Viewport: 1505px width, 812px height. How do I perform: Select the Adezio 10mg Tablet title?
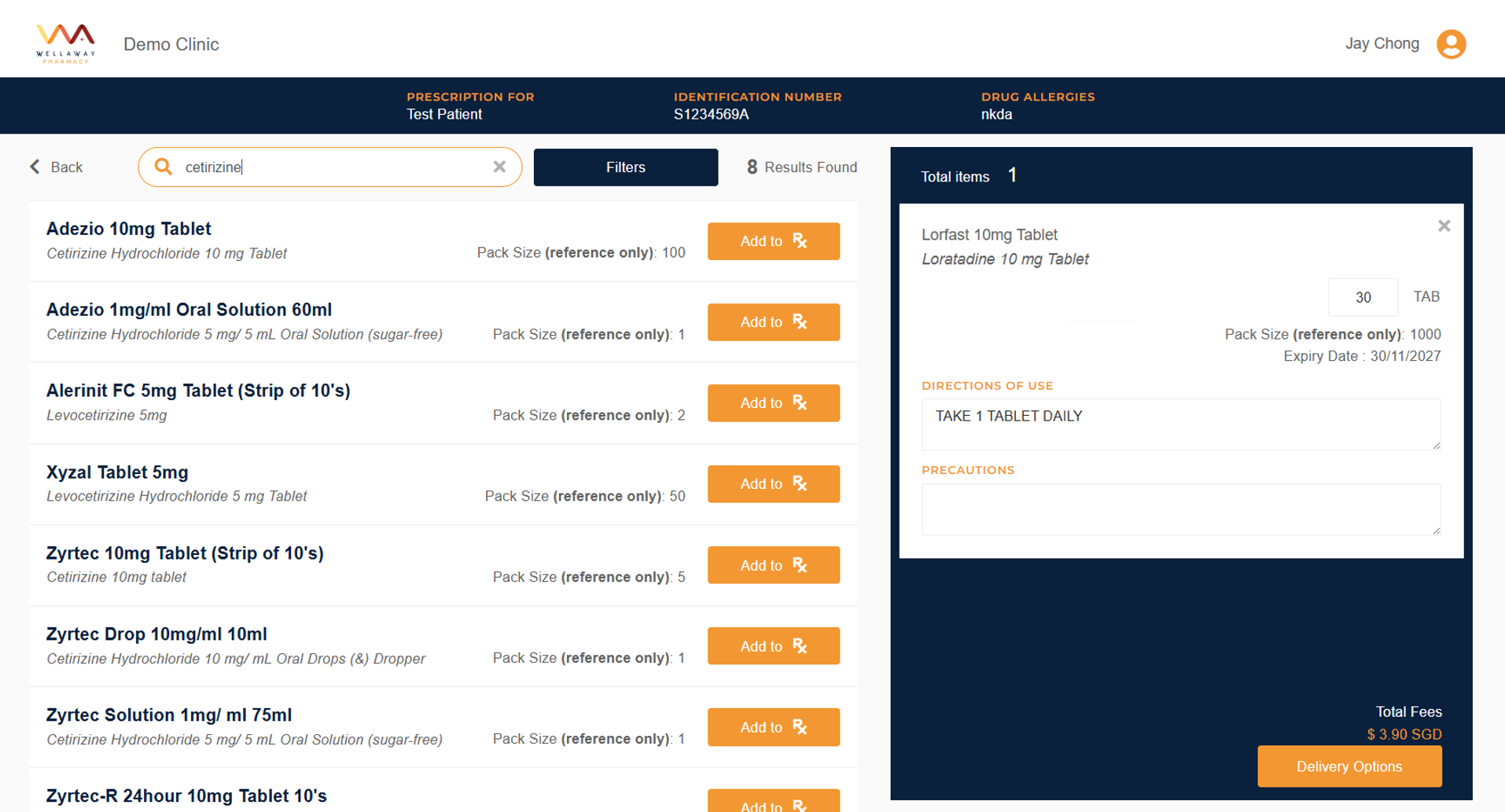pos(129,229)
